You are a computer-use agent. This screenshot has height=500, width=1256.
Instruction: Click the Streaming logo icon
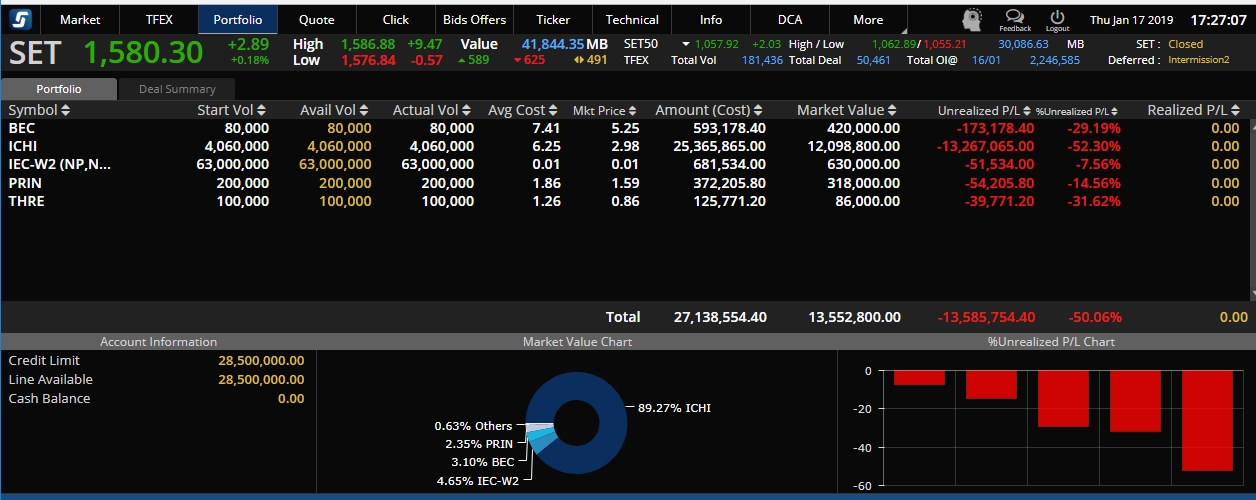click(x=21, y=19)
